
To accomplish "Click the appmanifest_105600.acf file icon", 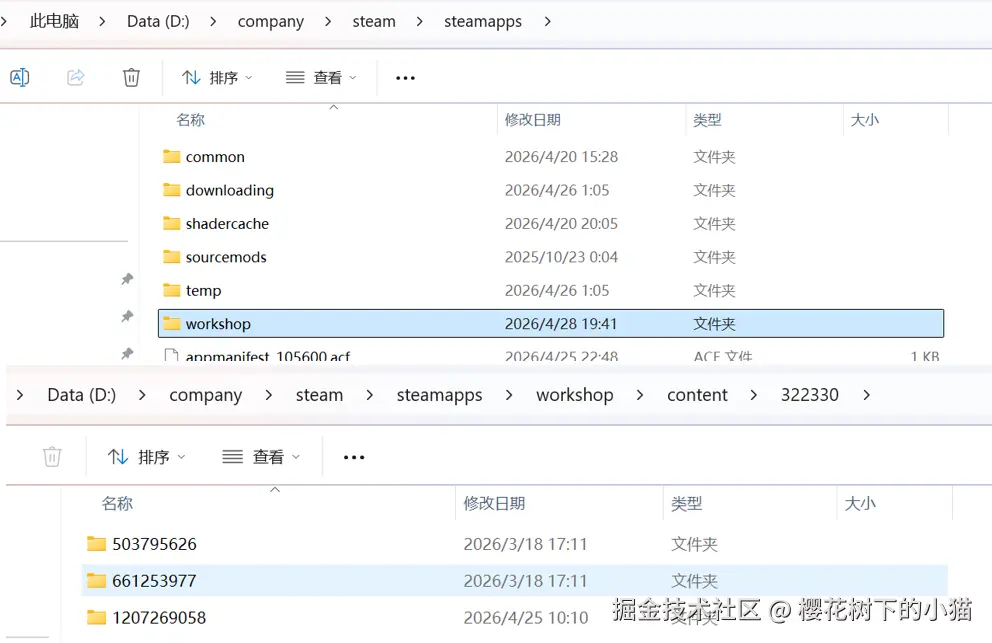I will coord(171,355).
